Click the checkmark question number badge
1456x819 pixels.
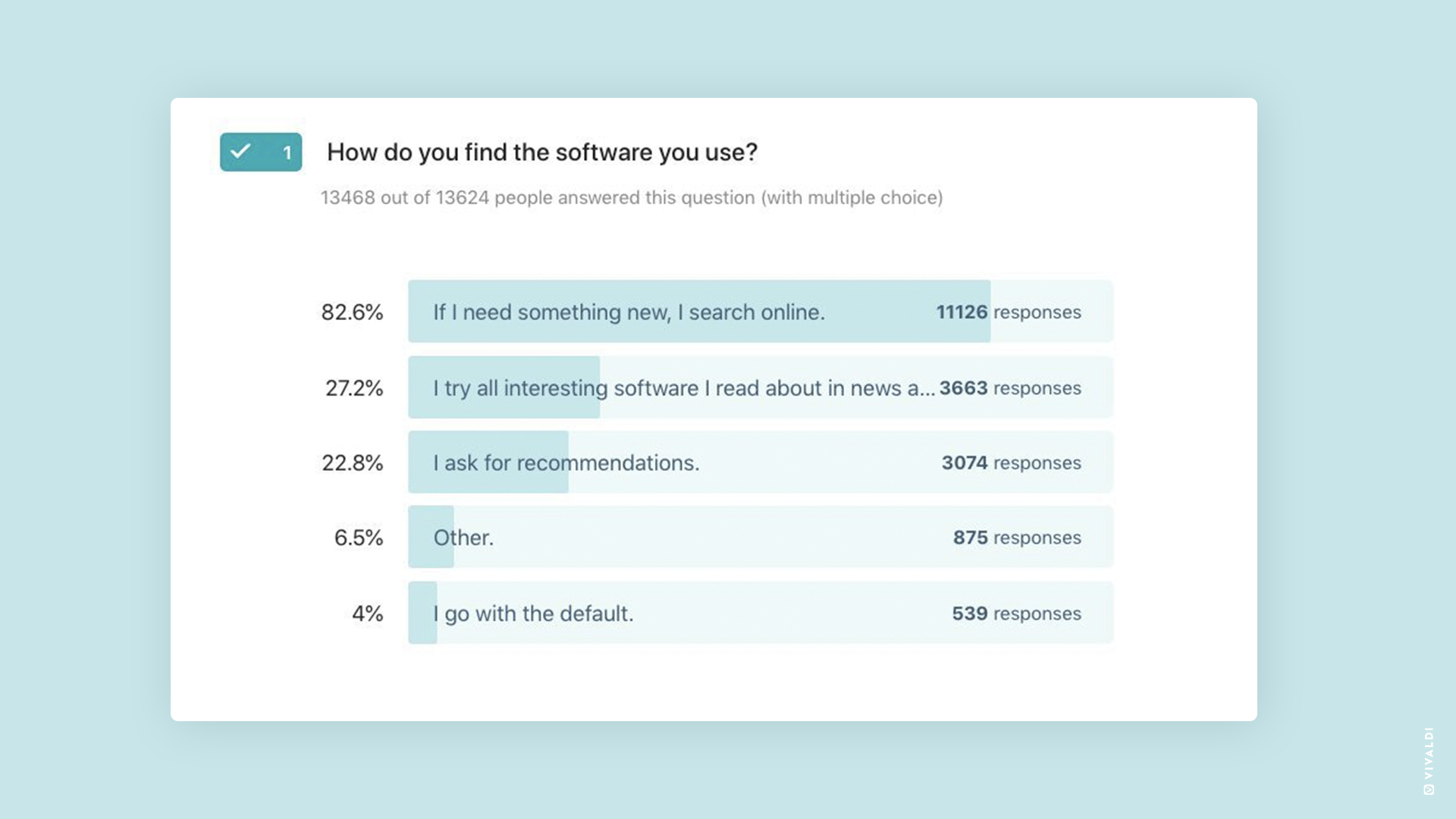(261, 152)
